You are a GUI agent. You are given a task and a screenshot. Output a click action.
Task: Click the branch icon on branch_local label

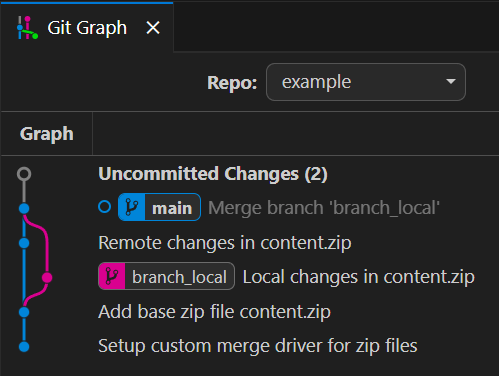(x=112, y=276)
